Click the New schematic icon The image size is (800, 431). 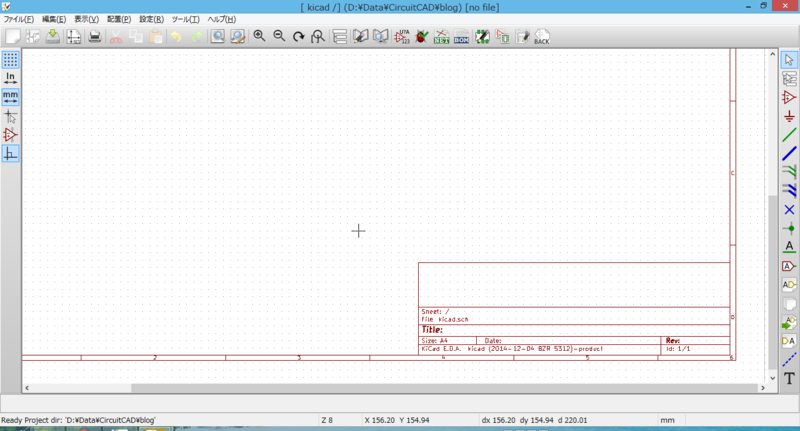(x=13, y=36)
